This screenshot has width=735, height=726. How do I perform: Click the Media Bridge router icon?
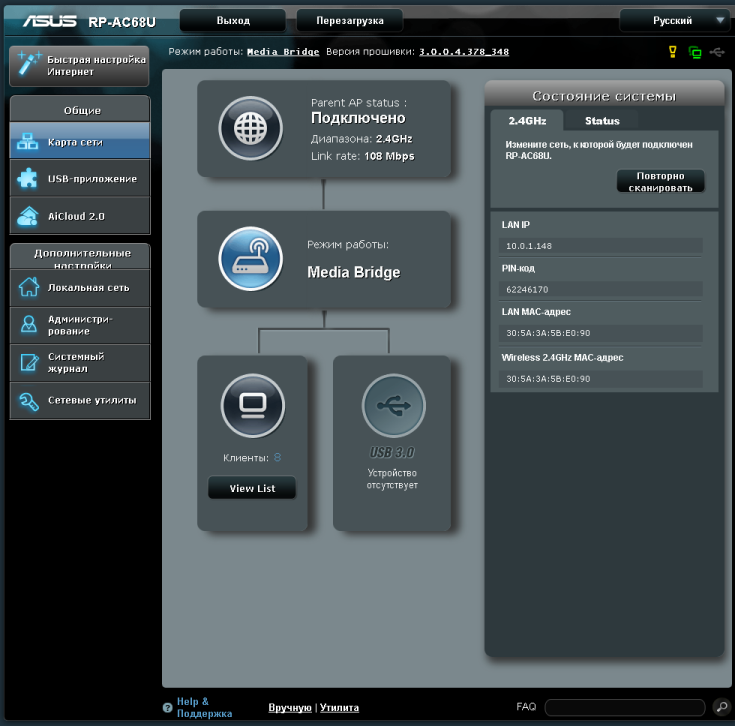251,259
